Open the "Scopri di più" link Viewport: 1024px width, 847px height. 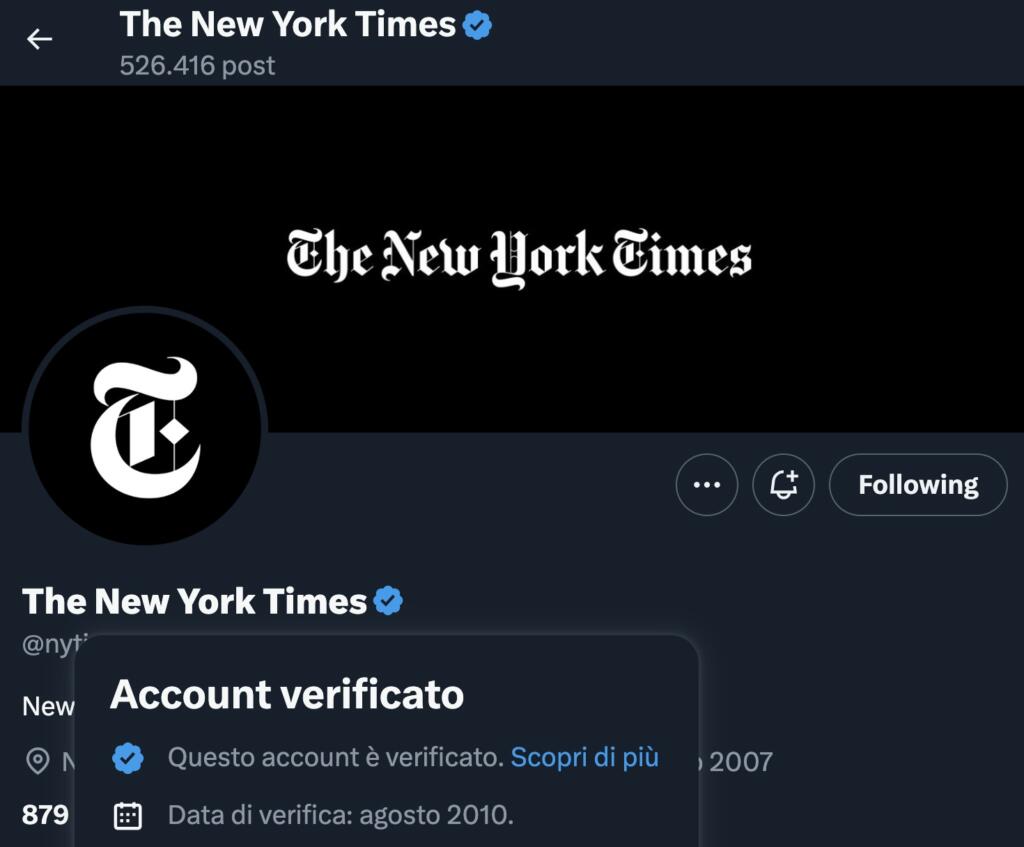584,757
